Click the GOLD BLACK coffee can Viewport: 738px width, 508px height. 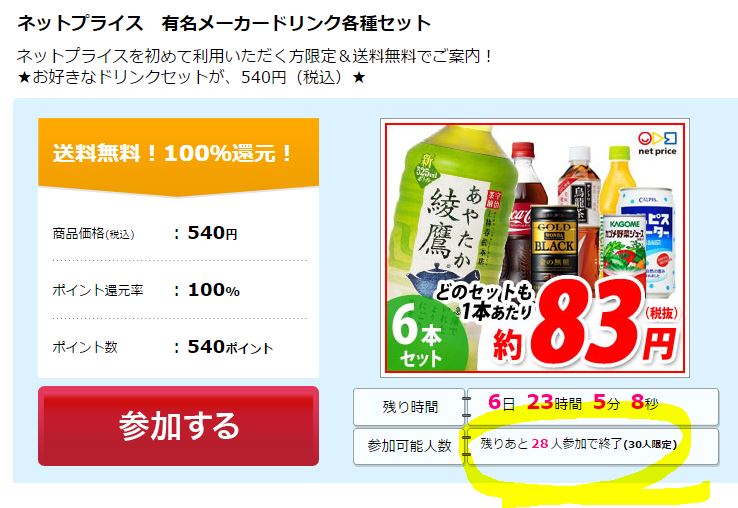click(x=554, y=242)
